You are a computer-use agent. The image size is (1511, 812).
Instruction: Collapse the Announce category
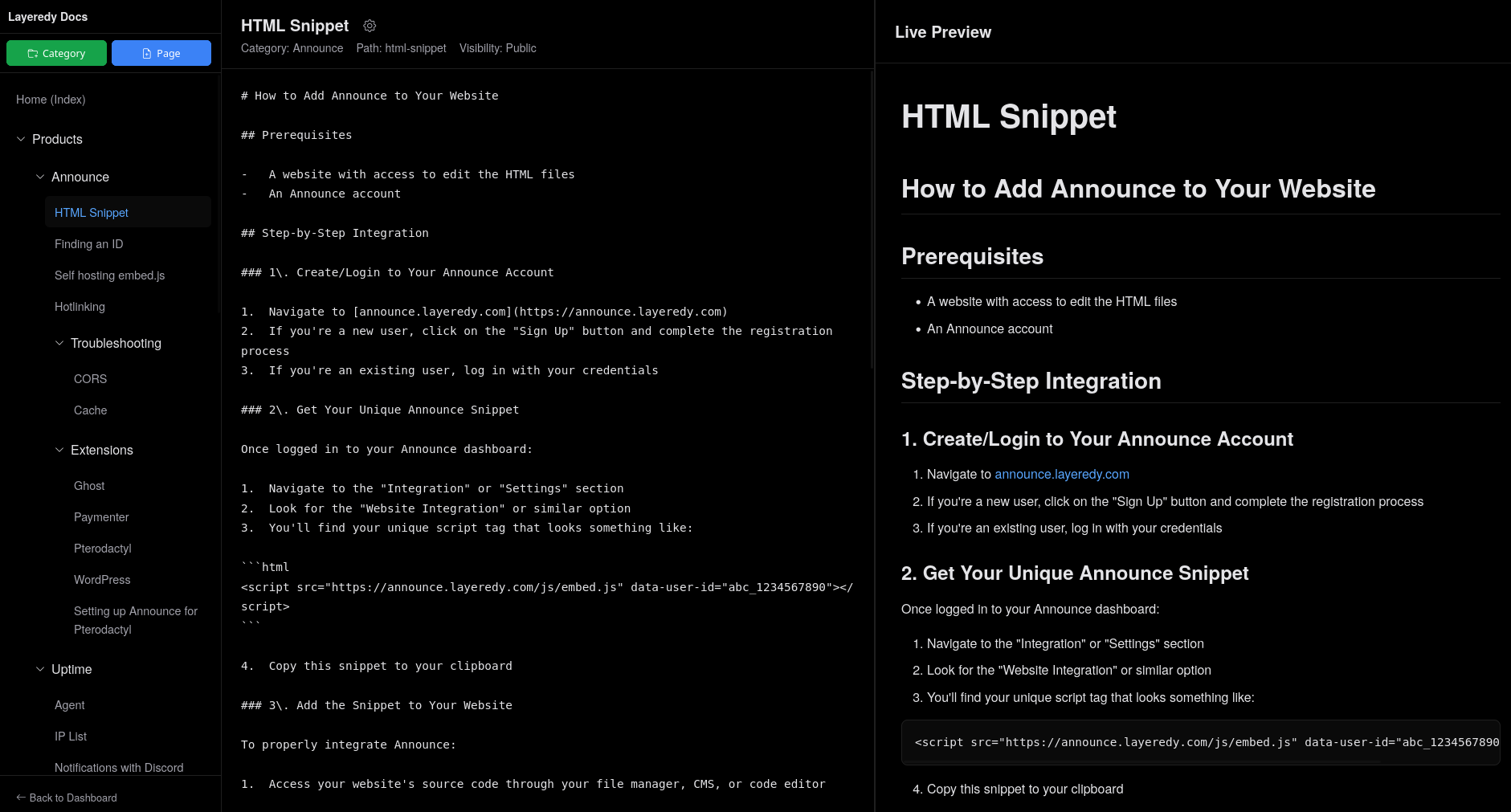(x=40, y=177)
